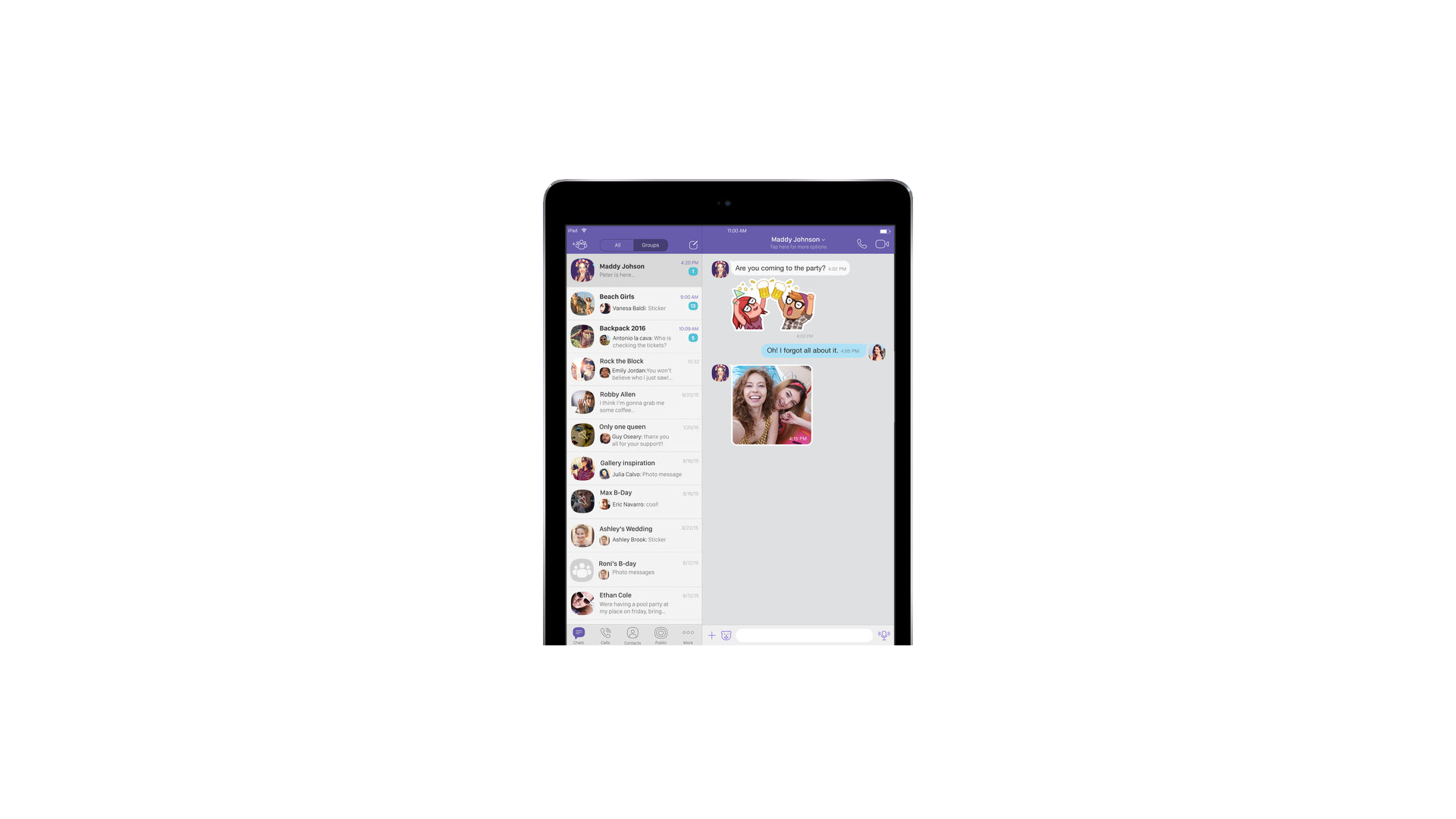Tap the video call icon in chat header
The width and height of the screenshot is (1456, 819).
(x=882, y=243)
